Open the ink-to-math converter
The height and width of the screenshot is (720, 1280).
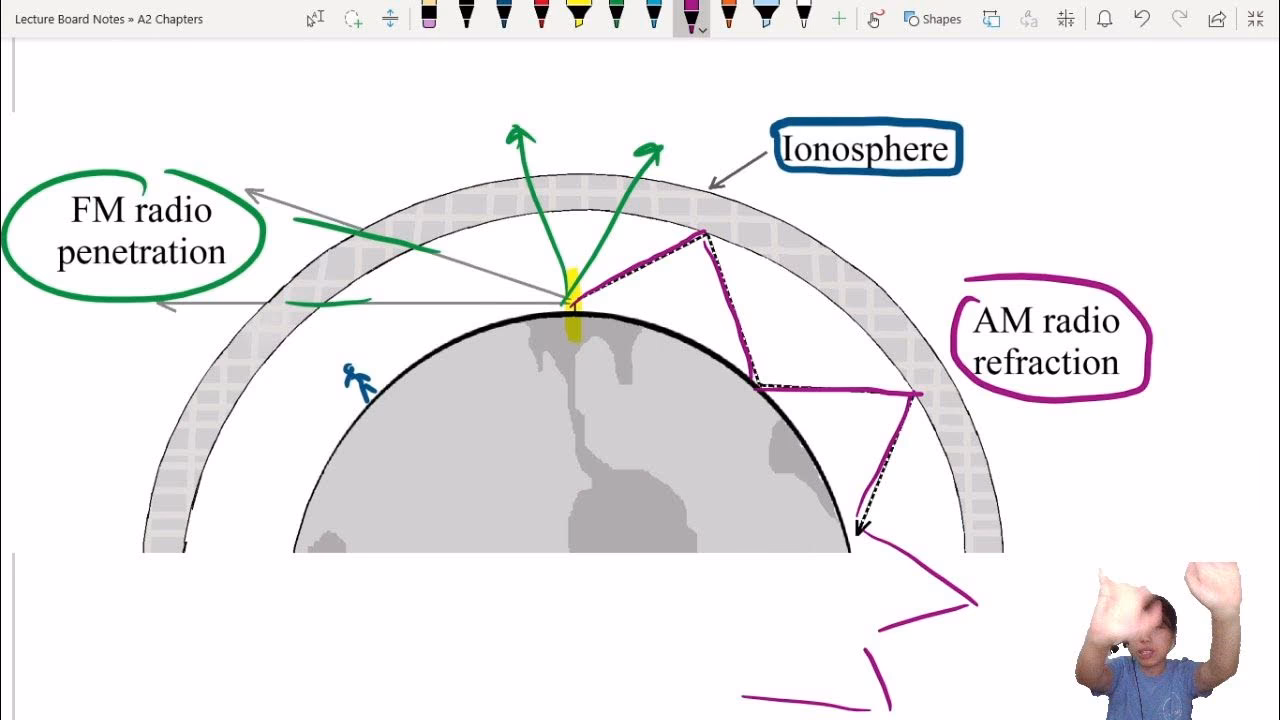click(x=1066, y=18)
